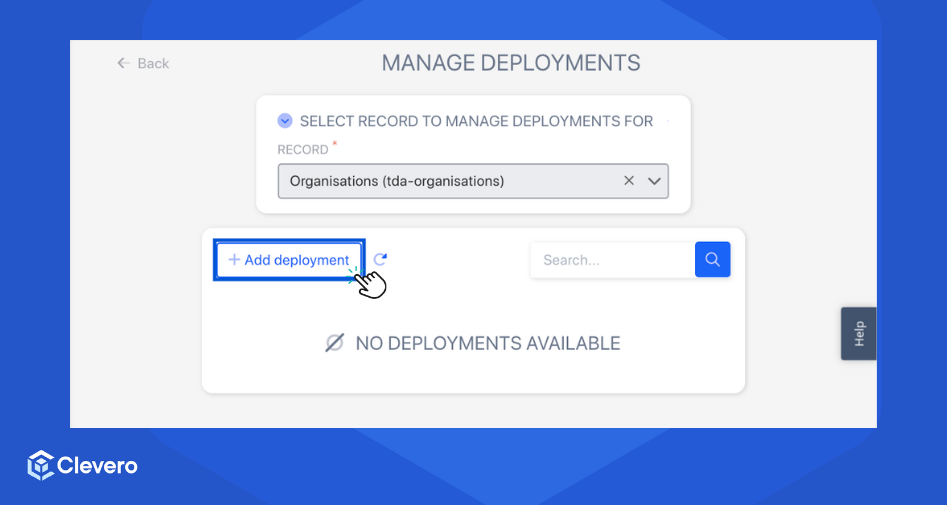Click the Clevero logo

[83, 465]
